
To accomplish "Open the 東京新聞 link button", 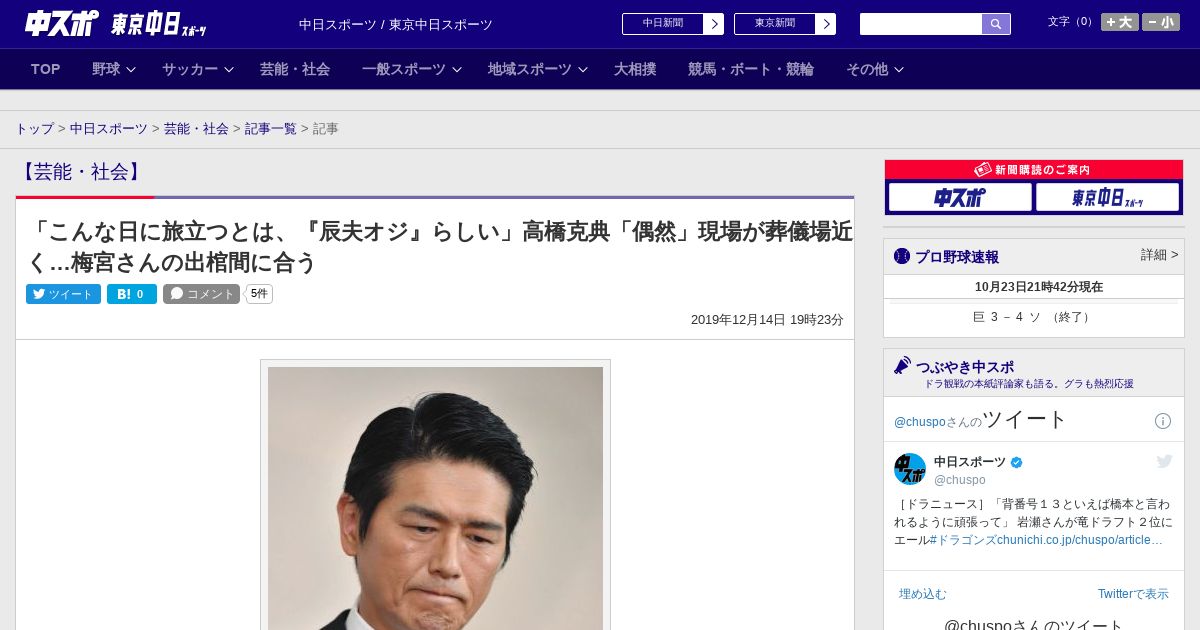I will point(774,24).
